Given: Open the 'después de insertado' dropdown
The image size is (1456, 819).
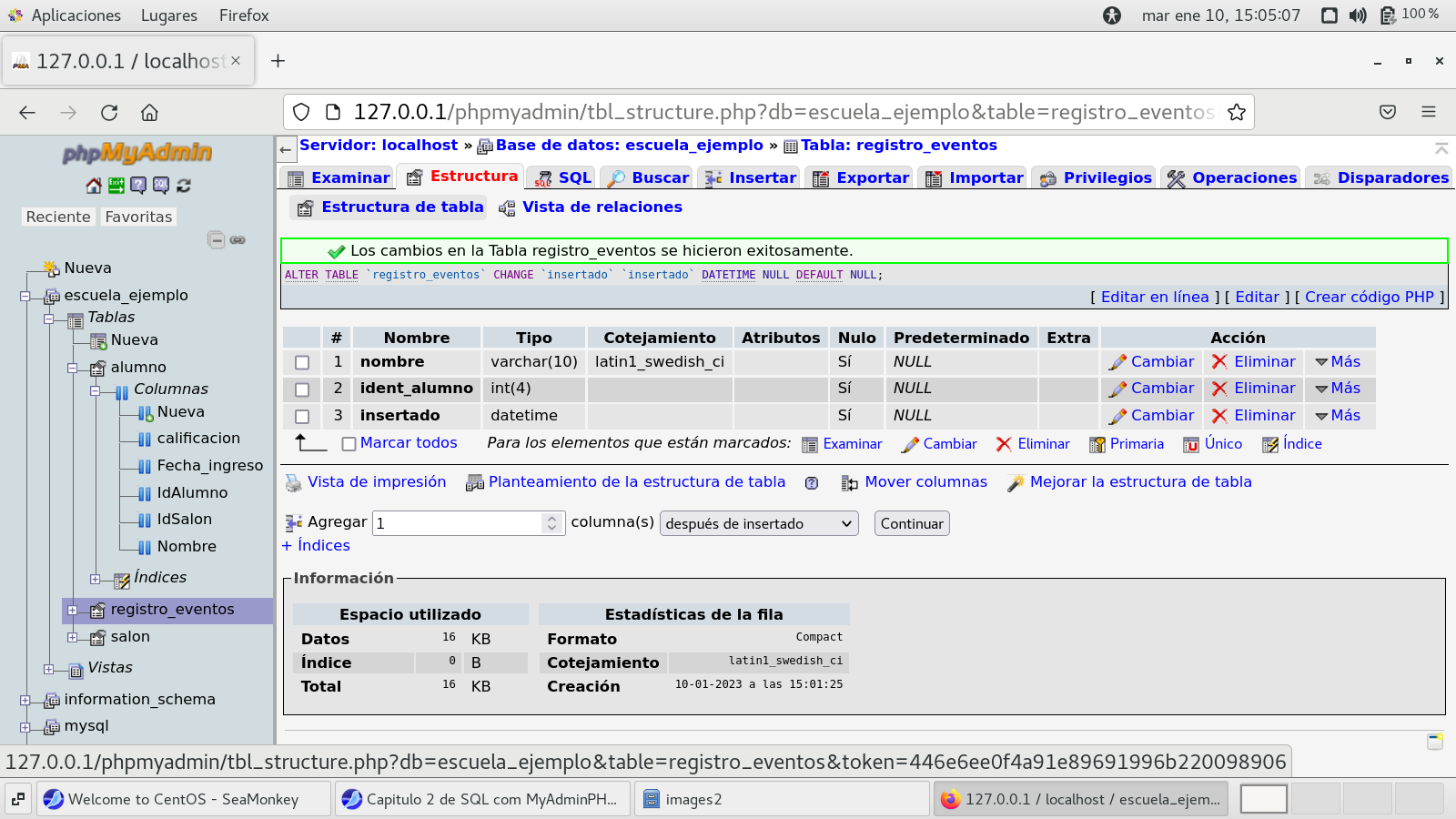Looking at the screenshot, I should 758,523.
